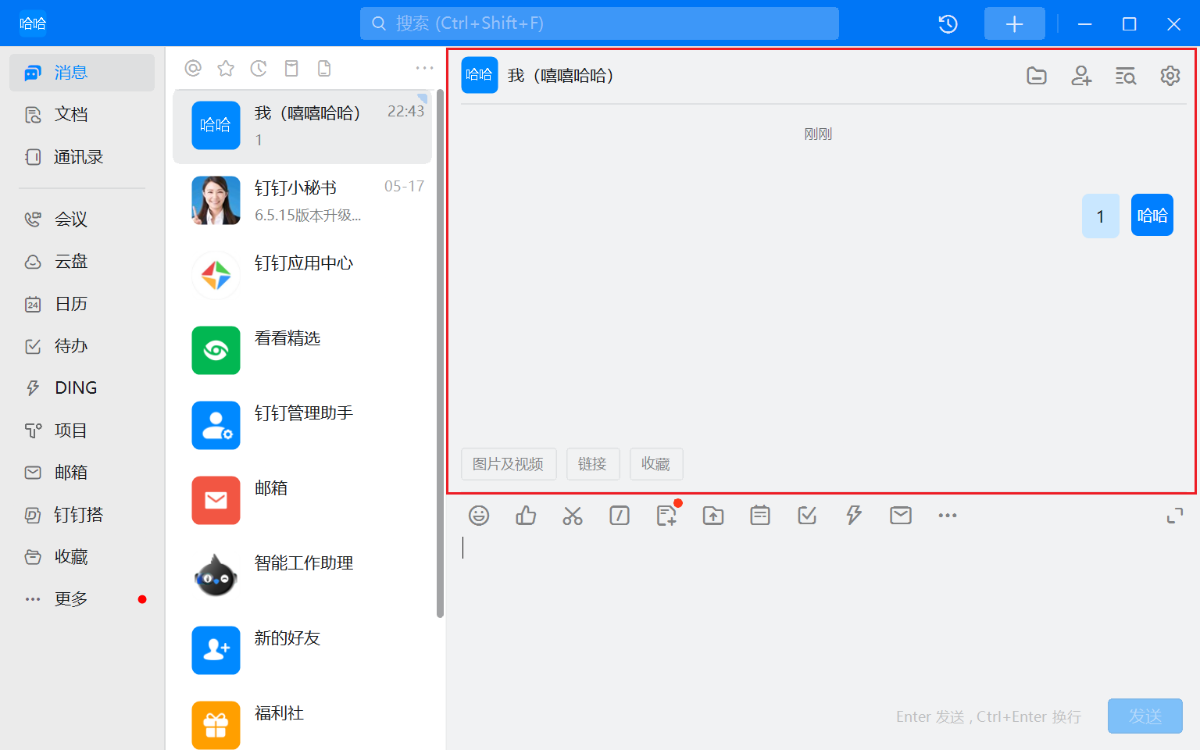The image size is (1200, 750).
Task: Click the 发送 send button
Action: pos(1145,716)
